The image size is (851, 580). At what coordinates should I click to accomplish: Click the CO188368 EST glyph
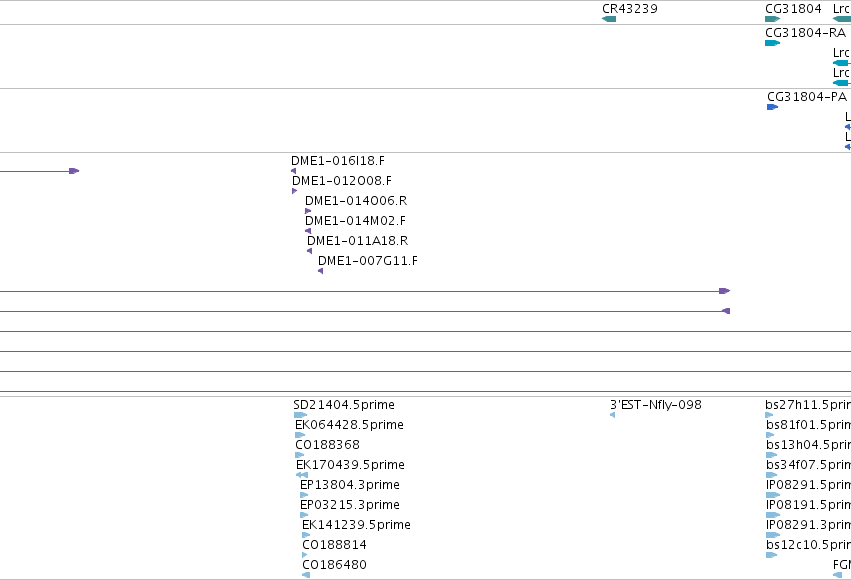coord(300,455)
